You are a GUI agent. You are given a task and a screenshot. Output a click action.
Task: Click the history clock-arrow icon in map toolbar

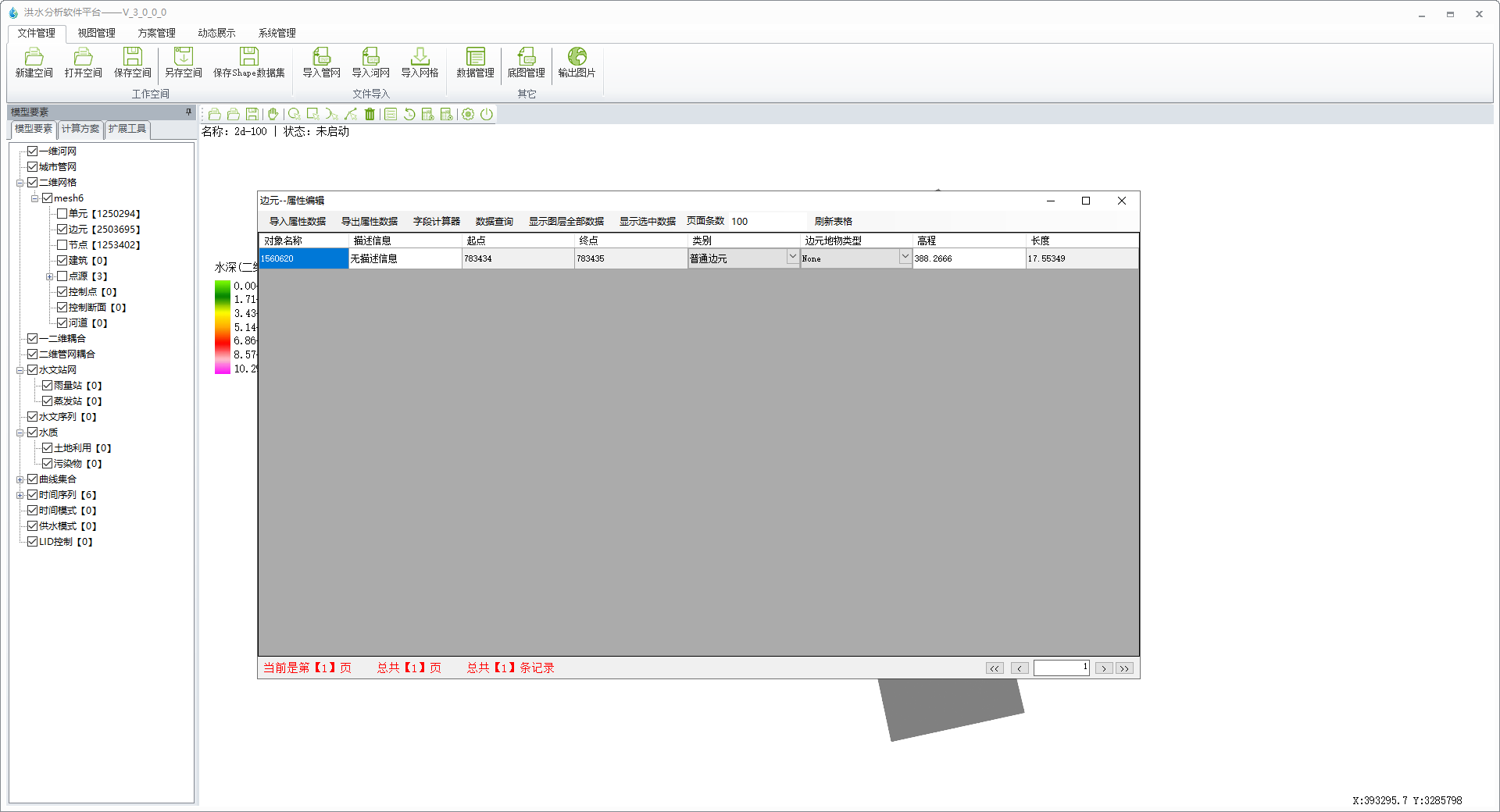409,114
